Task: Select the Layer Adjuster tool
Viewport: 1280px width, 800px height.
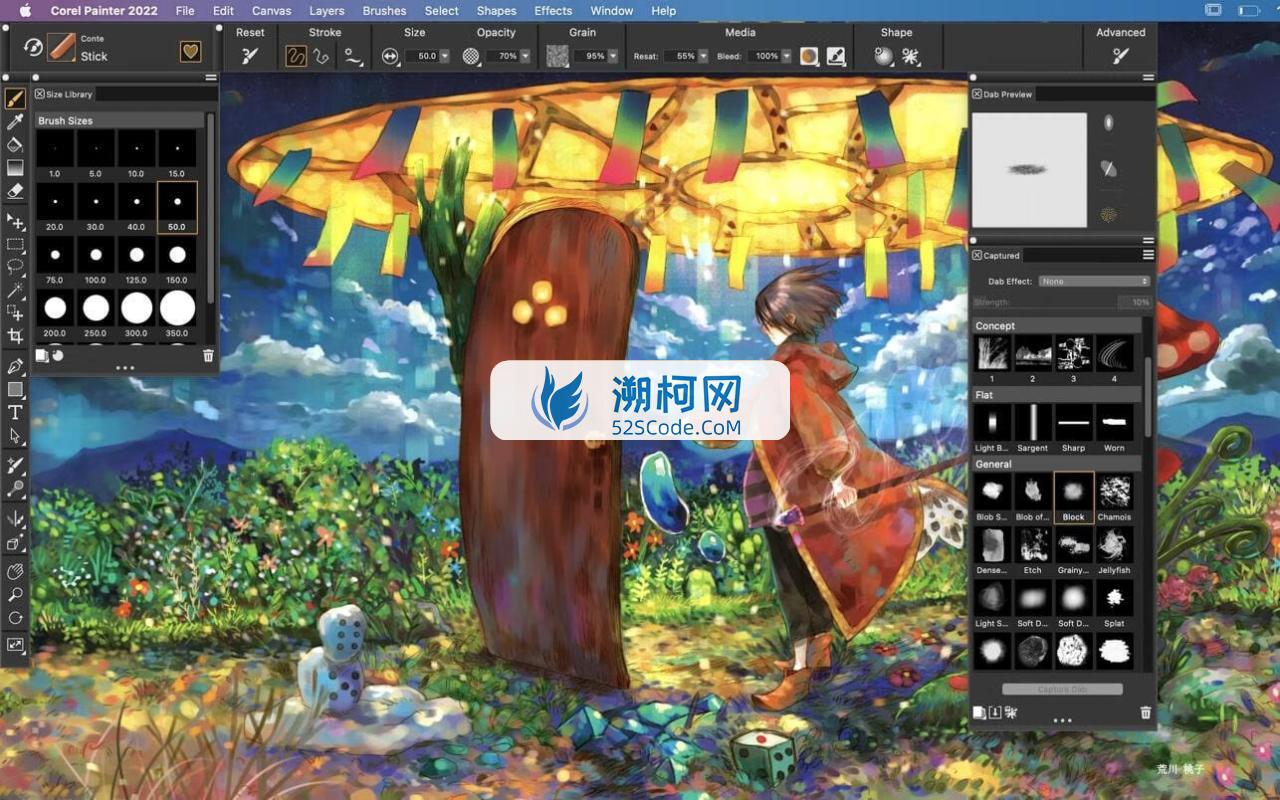Action: click(x=15, y=221)
